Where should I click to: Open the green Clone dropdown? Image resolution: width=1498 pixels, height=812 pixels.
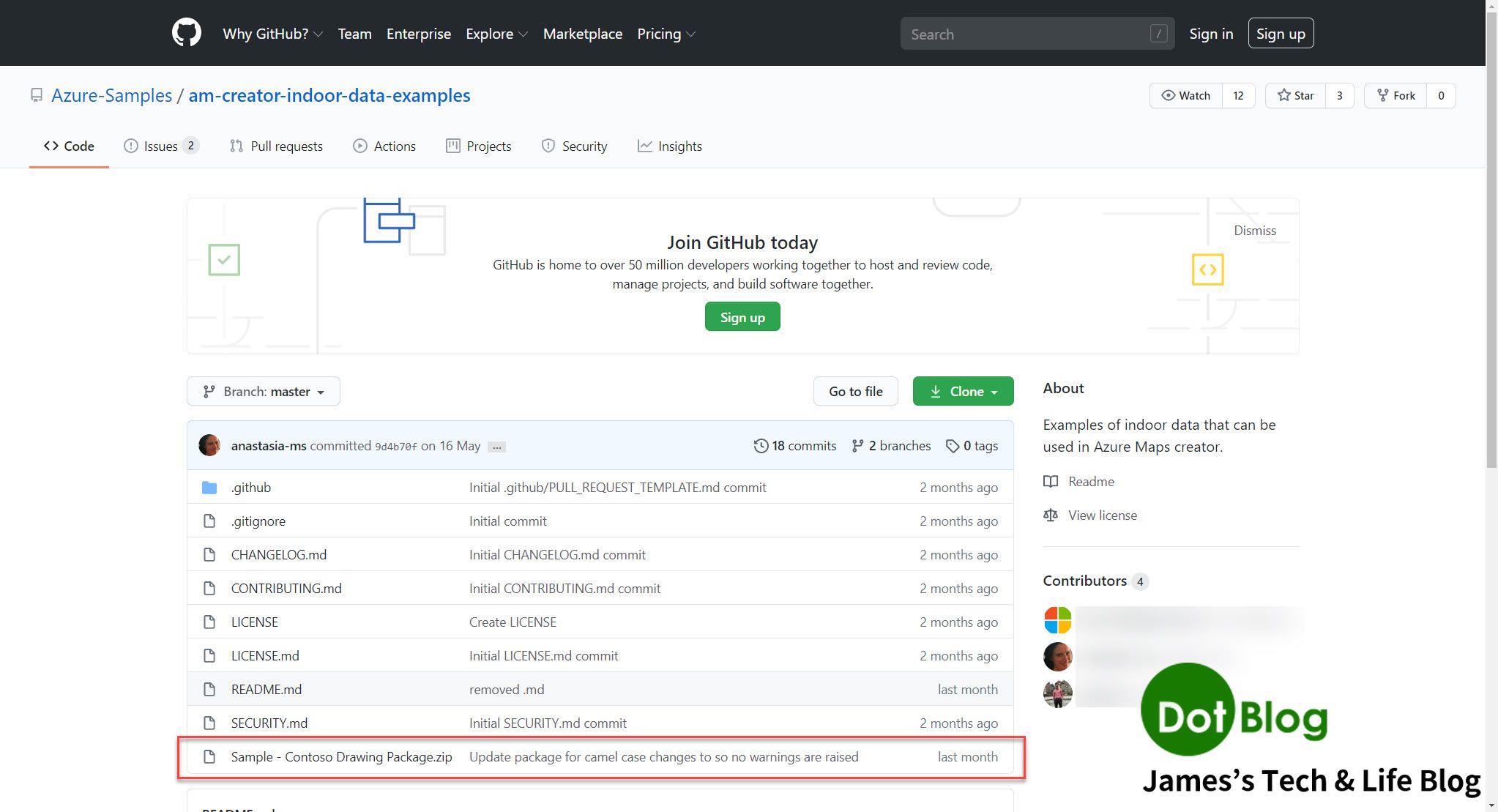963,392
